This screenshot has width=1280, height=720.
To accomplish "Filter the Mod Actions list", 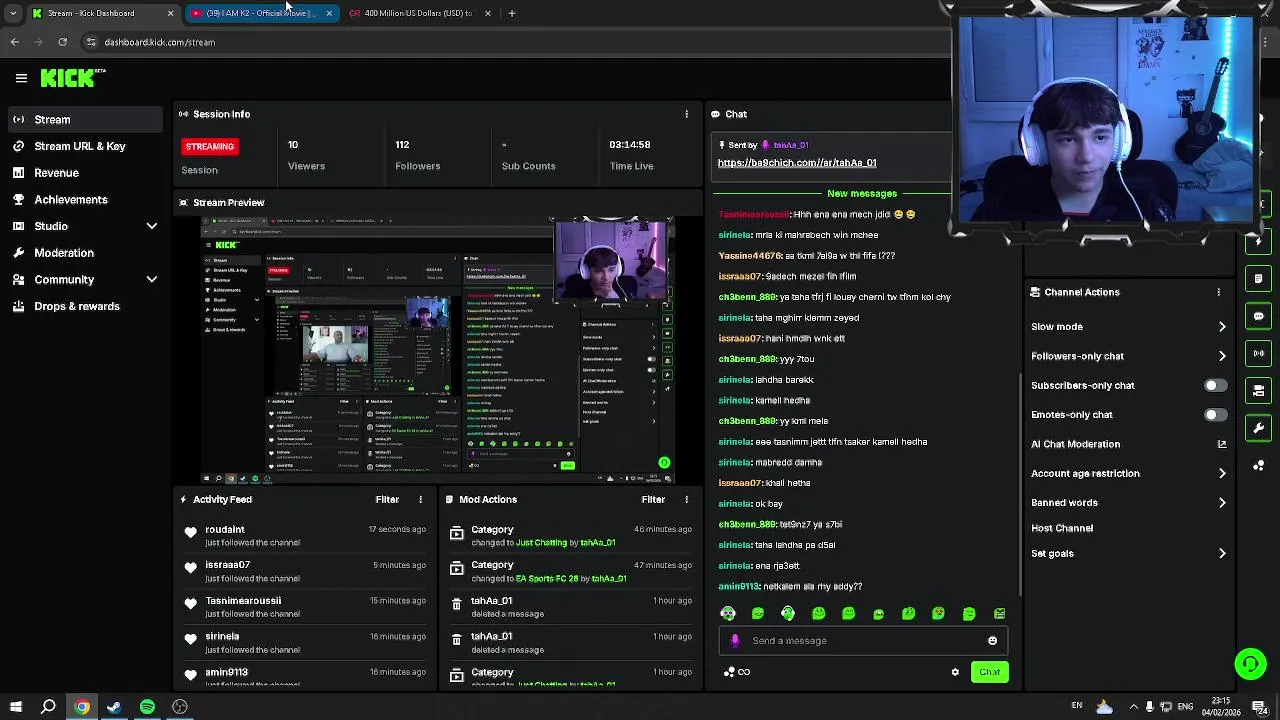I will [x=653, y=499].
